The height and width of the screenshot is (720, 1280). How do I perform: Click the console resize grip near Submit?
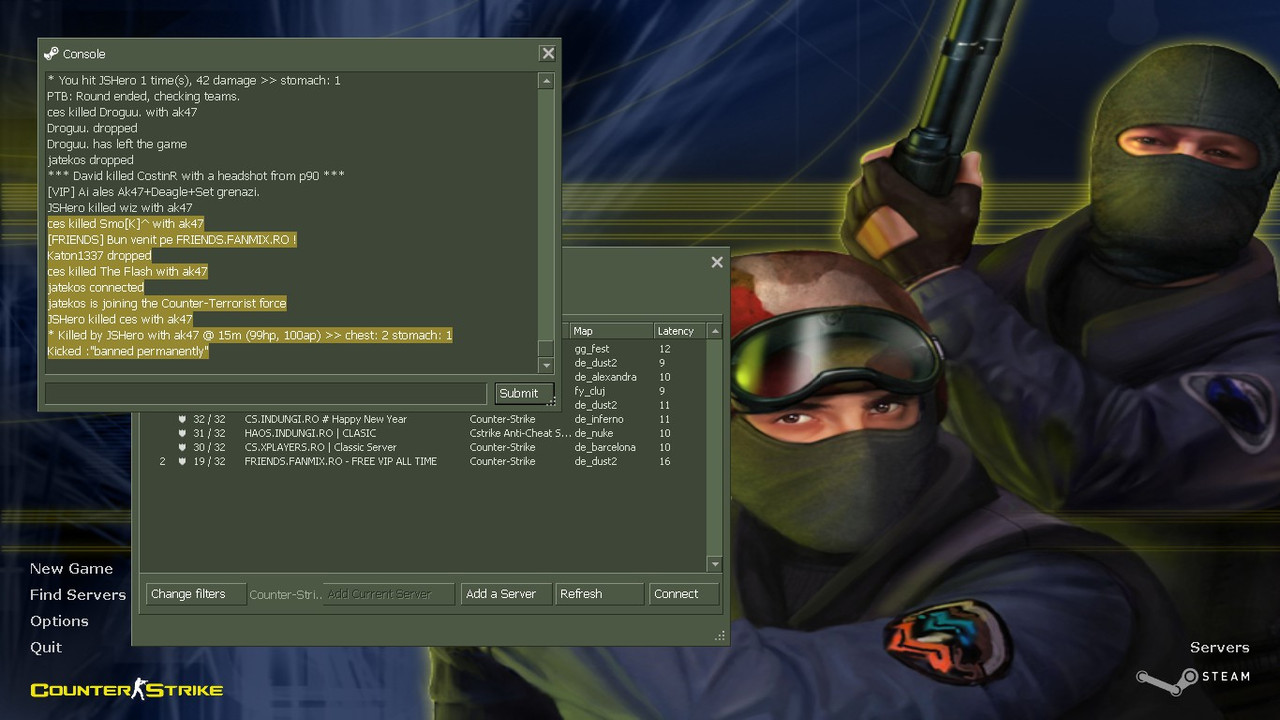point(551,401)
